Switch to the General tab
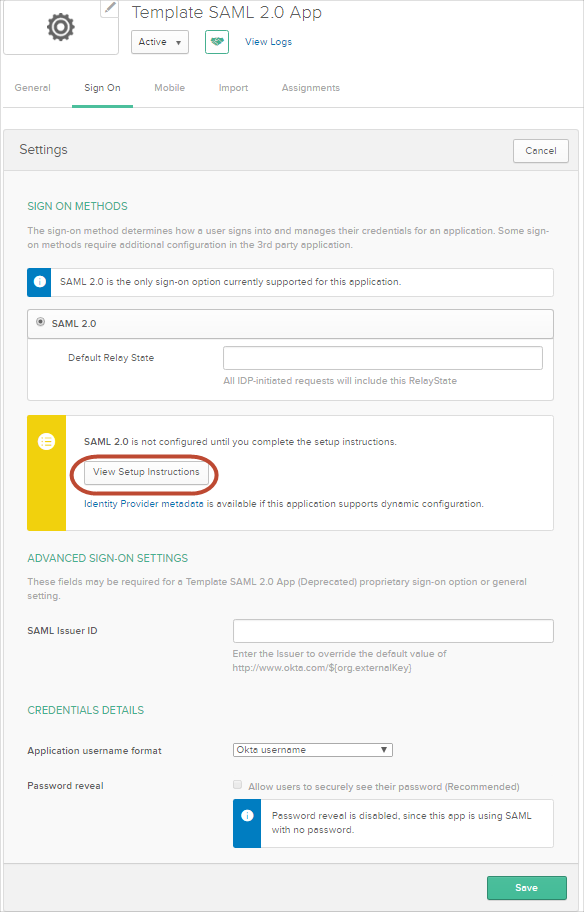The height and width of the screenshot is (912, 584). 33,88
